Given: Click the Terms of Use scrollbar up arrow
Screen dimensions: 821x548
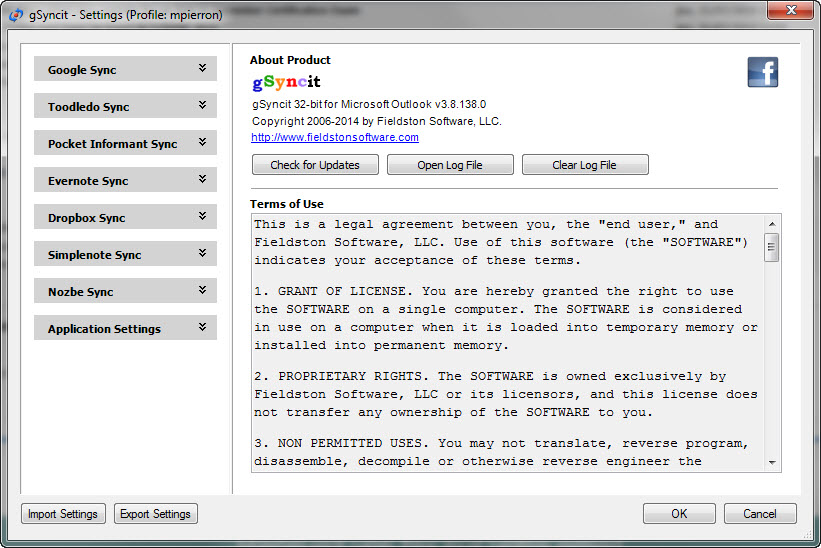Looking at the screenshot, I should coord(772,224).
